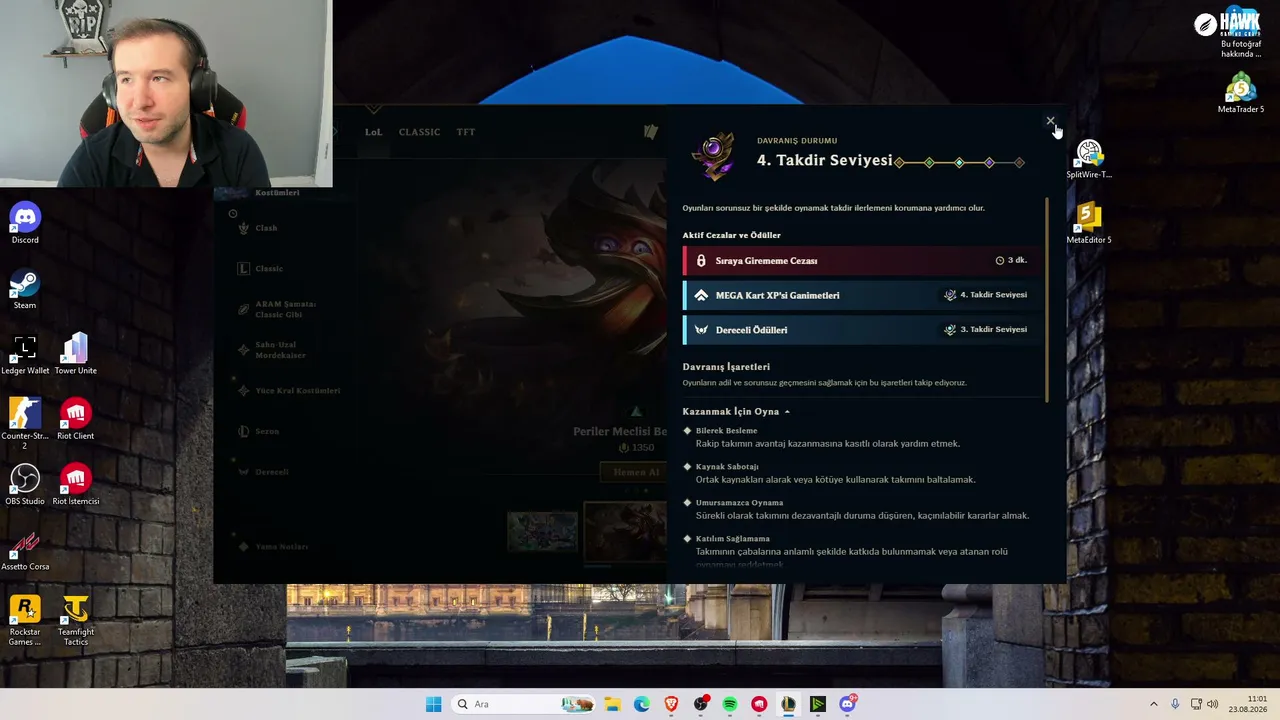Screen dimensions: 1280x720
Task: Open the volume tray control
Action: (x=1212, y=704)
